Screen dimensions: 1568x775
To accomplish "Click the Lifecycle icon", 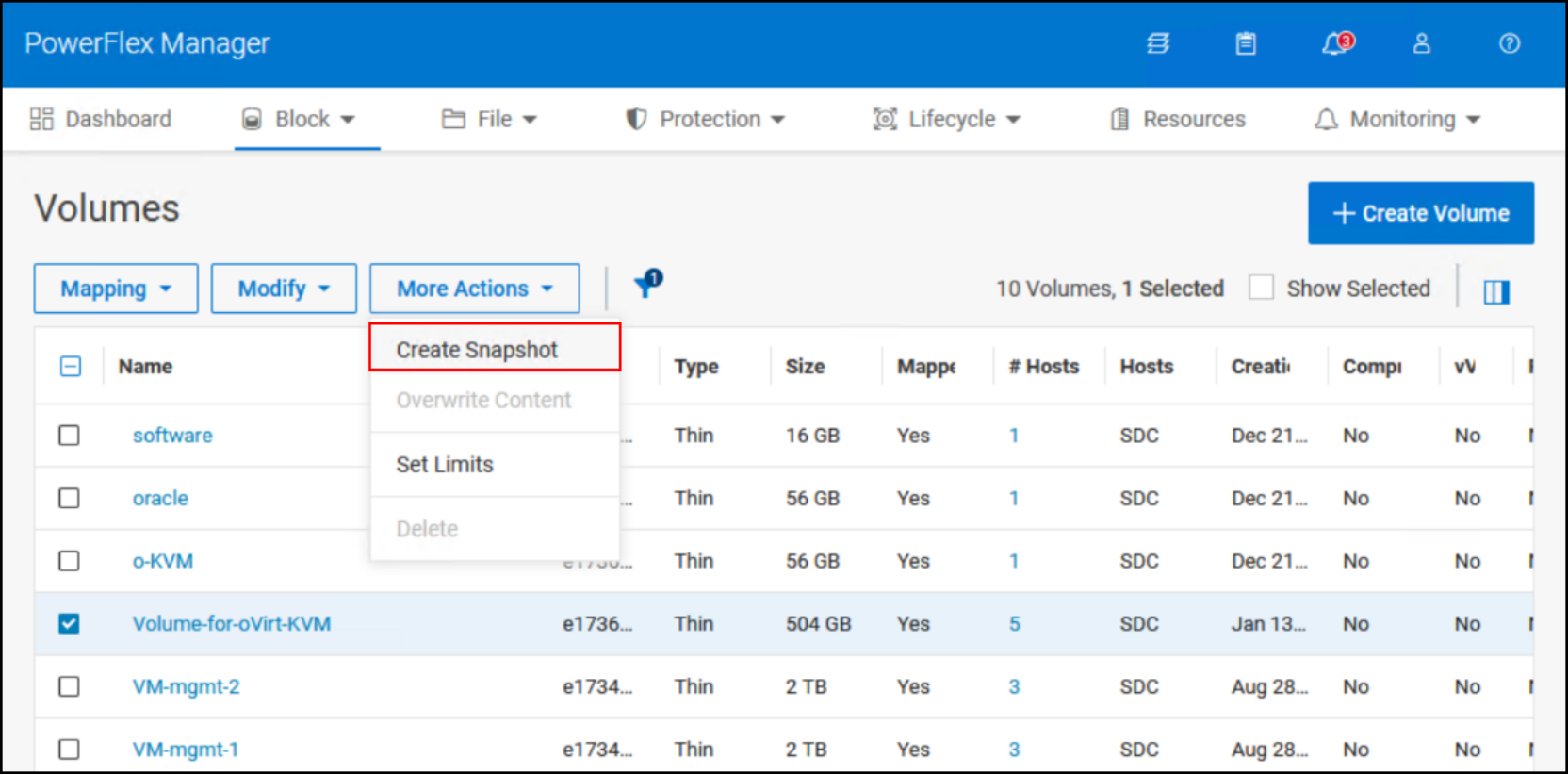I will coord(885,119).
